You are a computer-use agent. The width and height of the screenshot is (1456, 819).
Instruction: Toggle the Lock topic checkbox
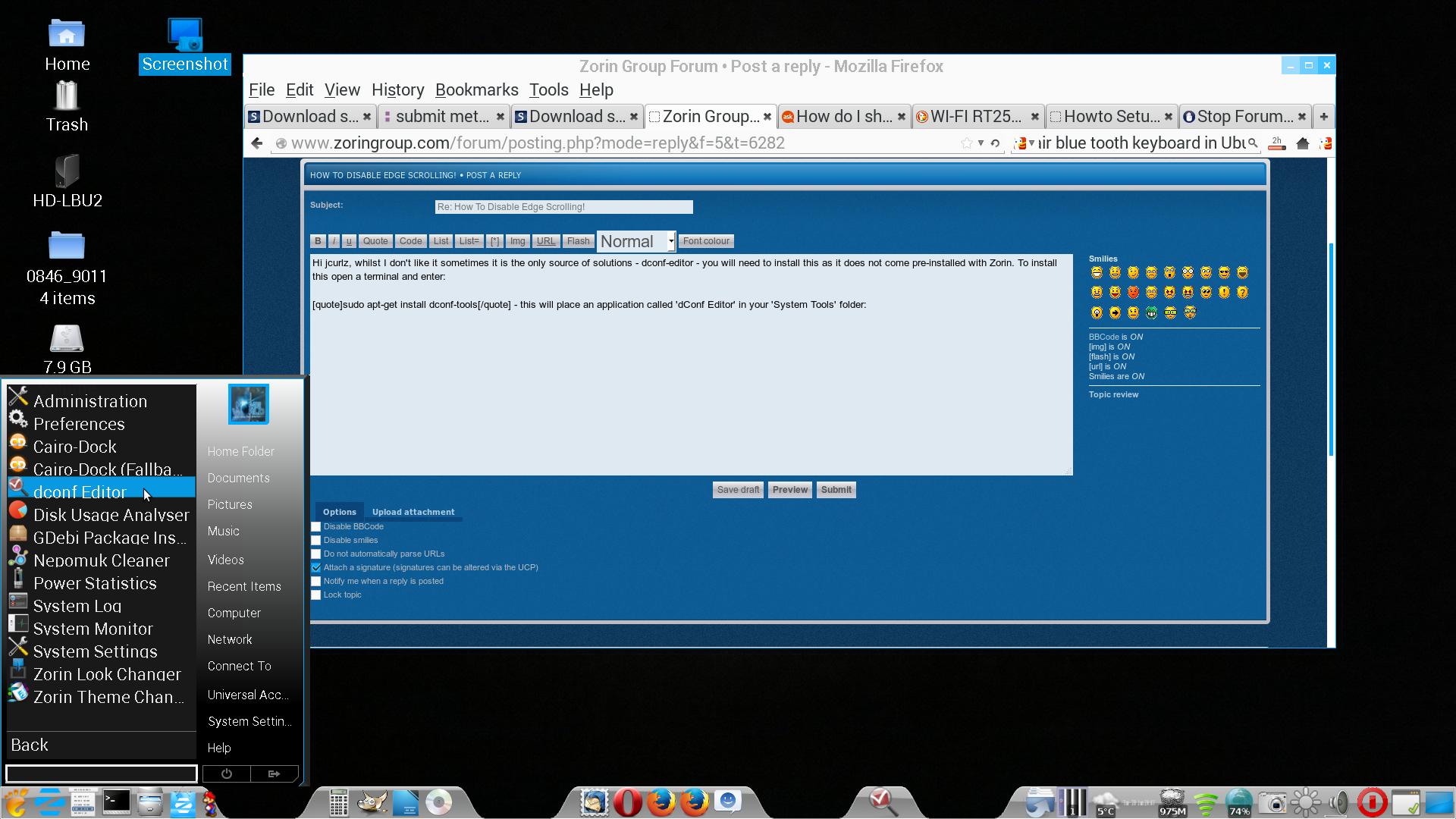coord(316,594)
